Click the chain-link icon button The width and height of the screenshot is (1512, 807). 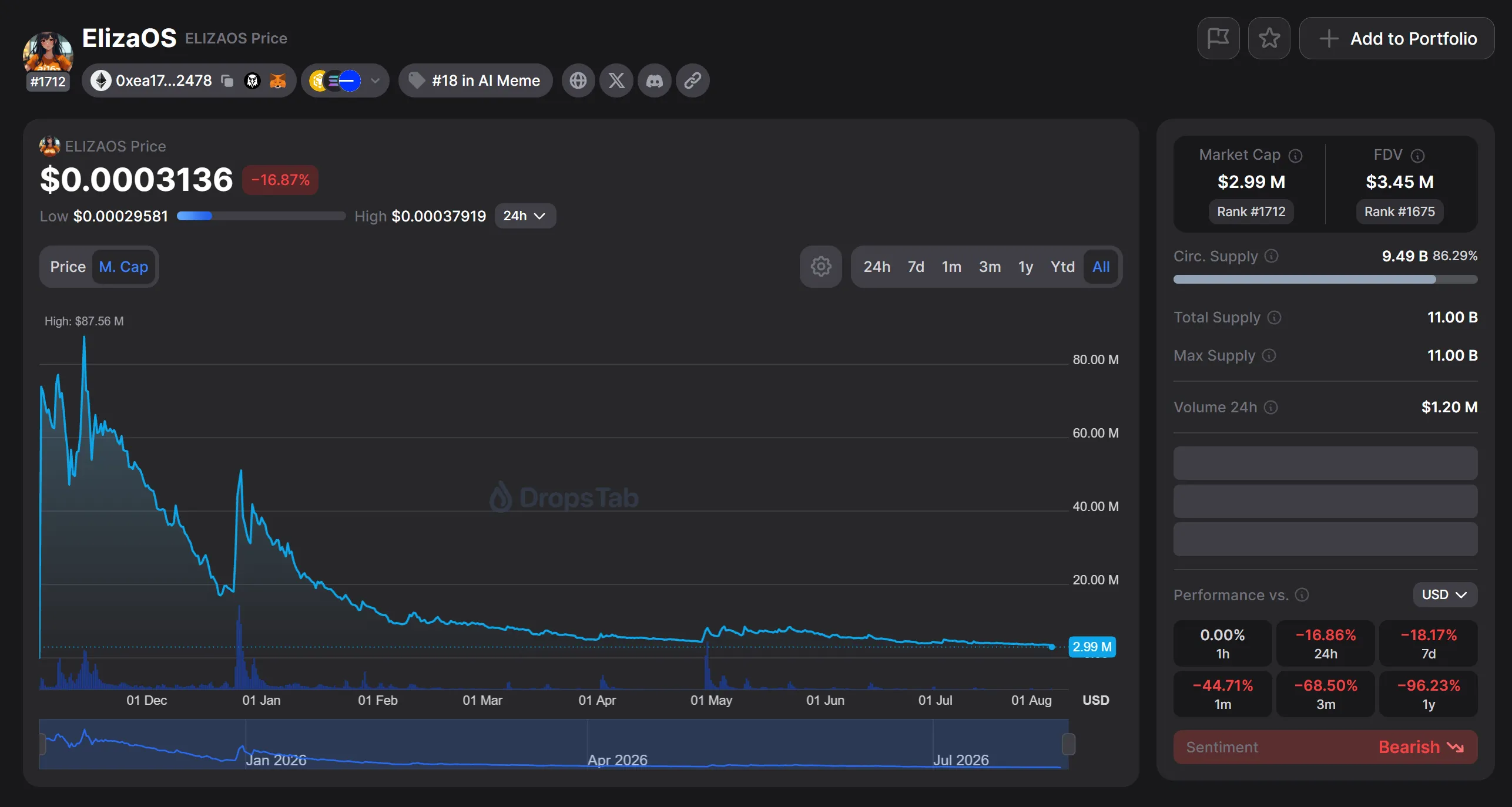[693, 80]
